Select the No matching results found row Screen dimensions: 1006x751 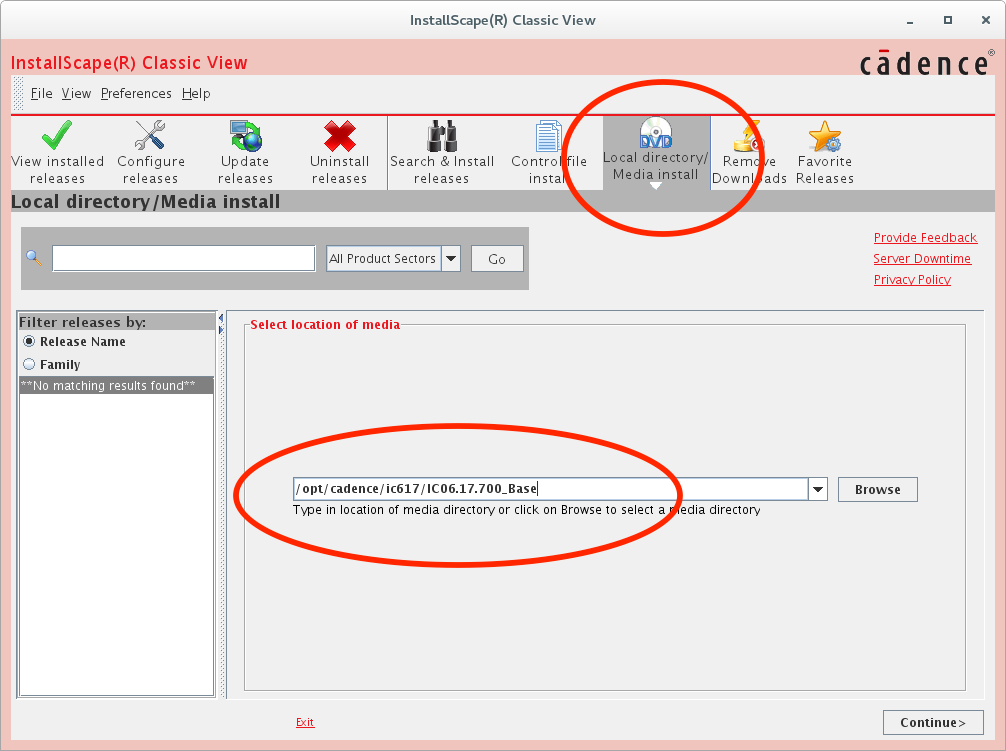pyautogui.click(x=117, y=385)
